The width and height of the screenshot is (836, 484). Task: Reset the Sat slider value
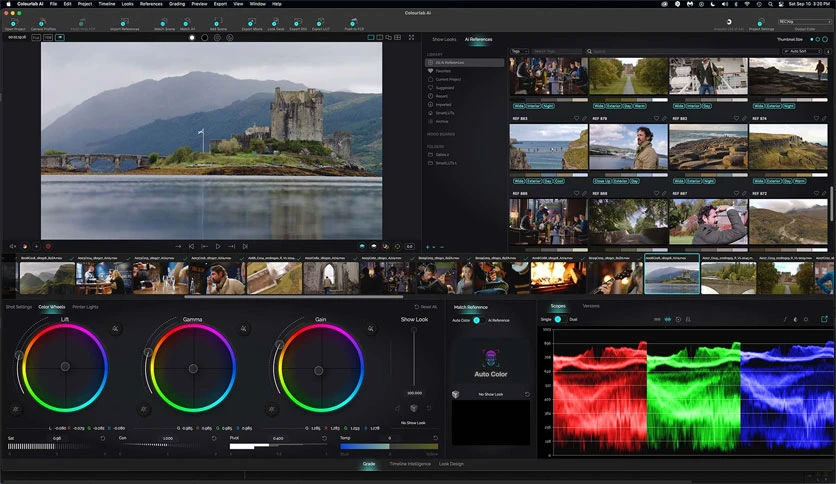[x=103, y=438]
